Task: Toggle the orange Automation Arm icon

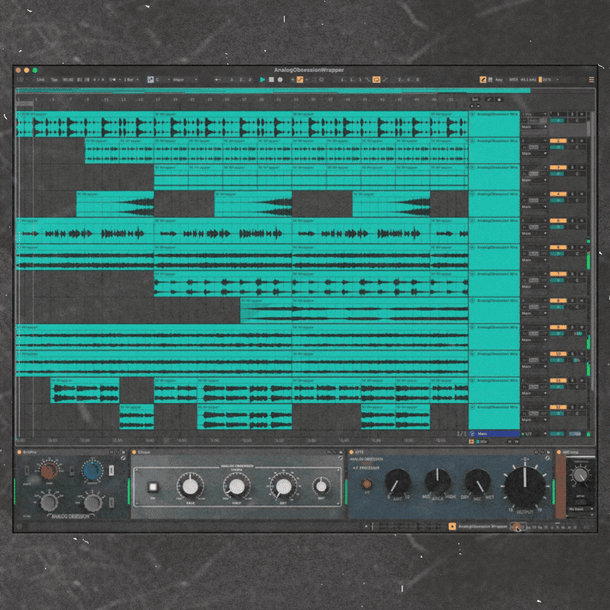Action: click(x=300, y=80)
